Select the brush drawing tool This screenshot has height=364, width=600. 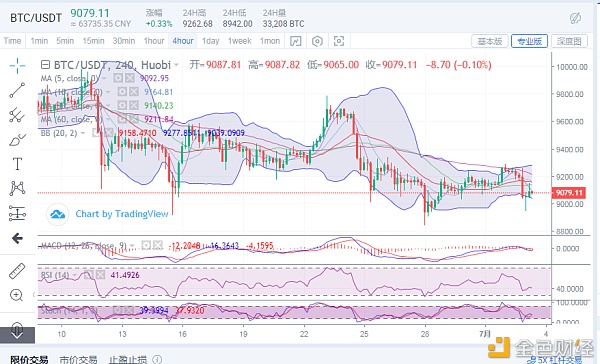[x=17, y=140]
